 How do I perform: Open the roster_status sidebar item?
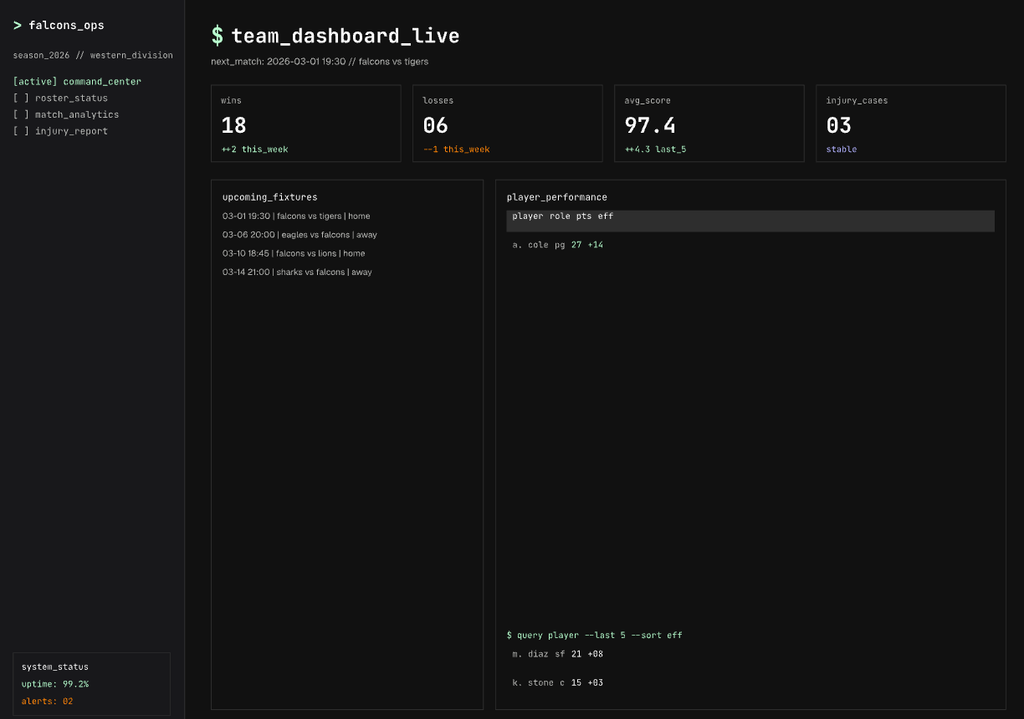click(71, 98)
